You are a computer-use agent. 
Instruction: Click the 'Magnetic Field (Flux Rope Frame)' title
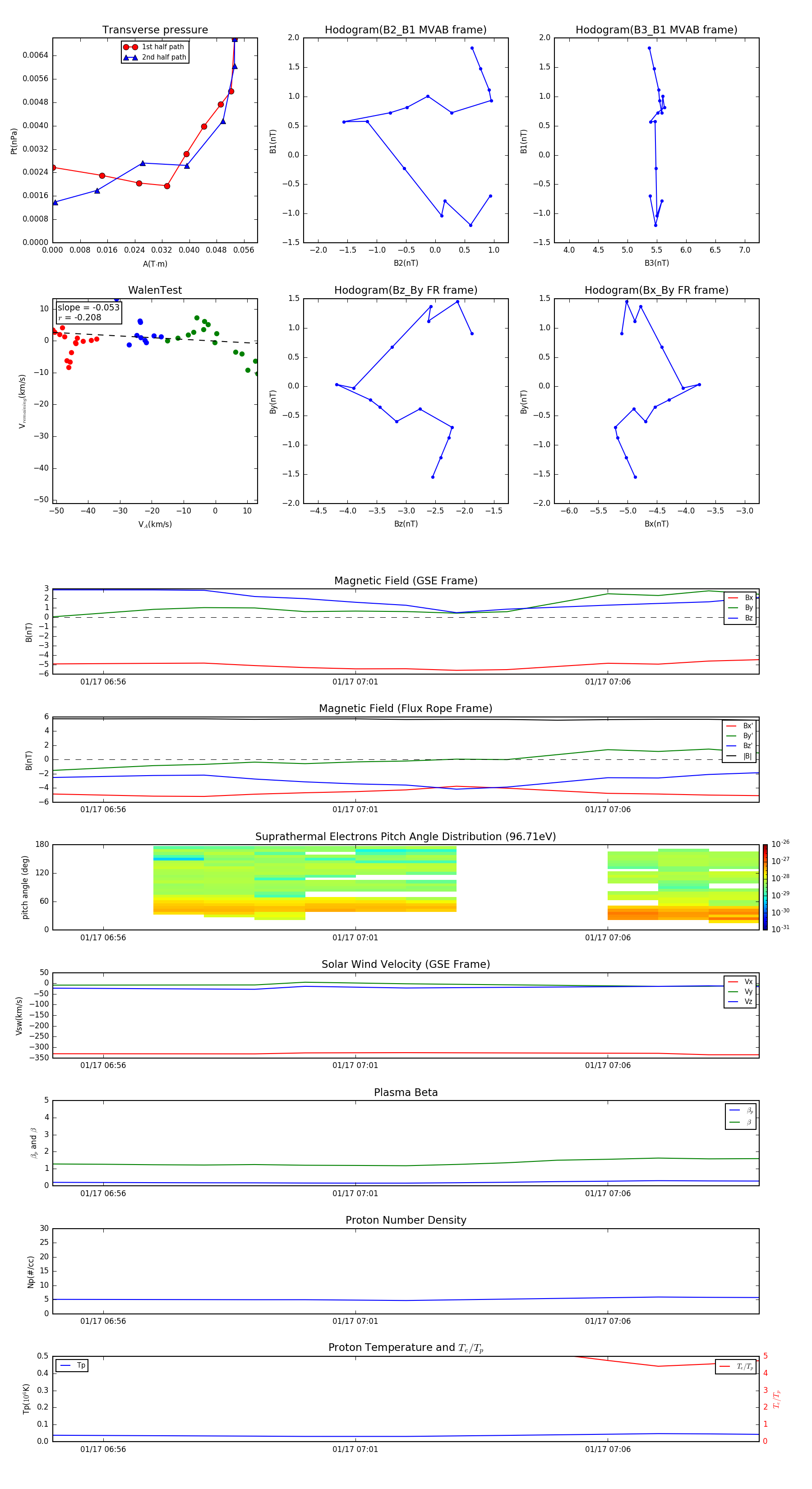click(406, 709)
